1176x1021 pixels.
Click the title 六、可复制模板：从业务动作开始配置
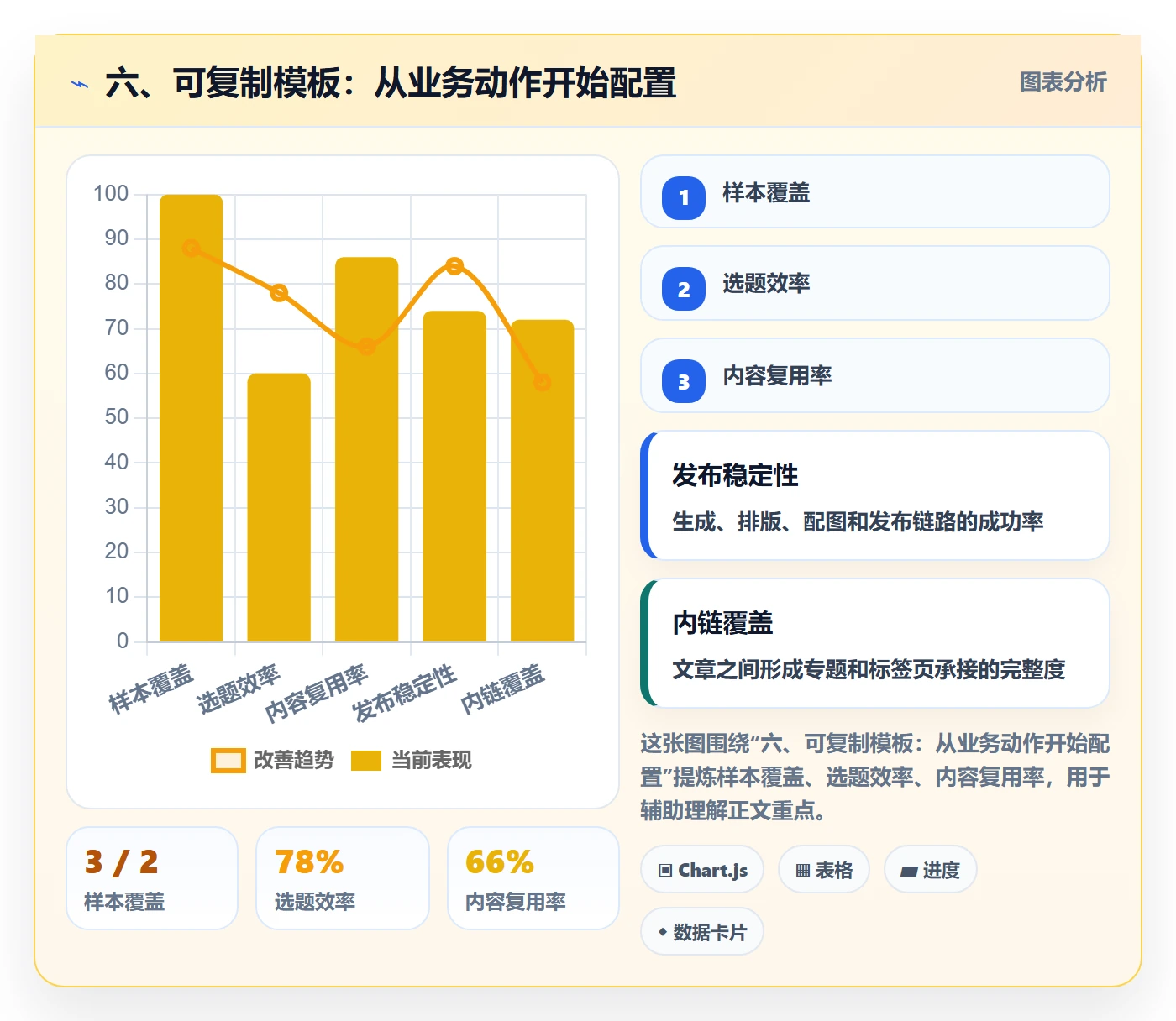[391, 84]
